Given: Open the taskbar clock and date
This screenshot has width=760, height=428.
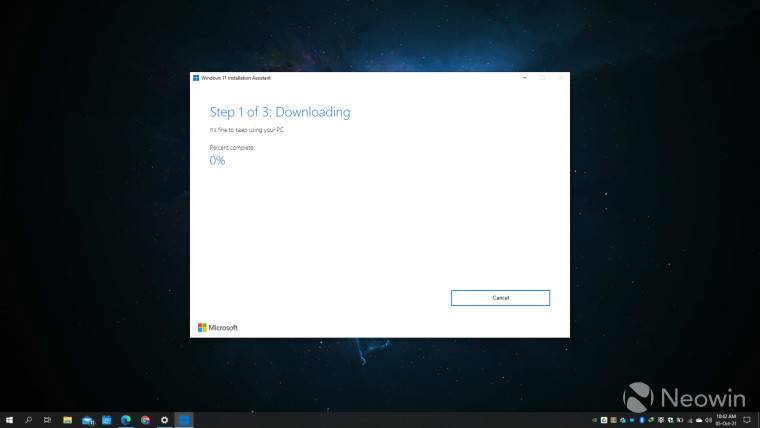Looking at the screenshot, I should [x=726, y=420].
